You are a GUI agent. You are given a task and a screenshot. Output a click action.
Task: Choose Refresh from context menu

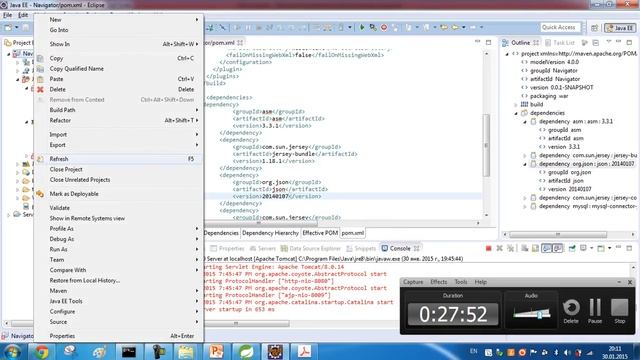click(x=118, y=159)
